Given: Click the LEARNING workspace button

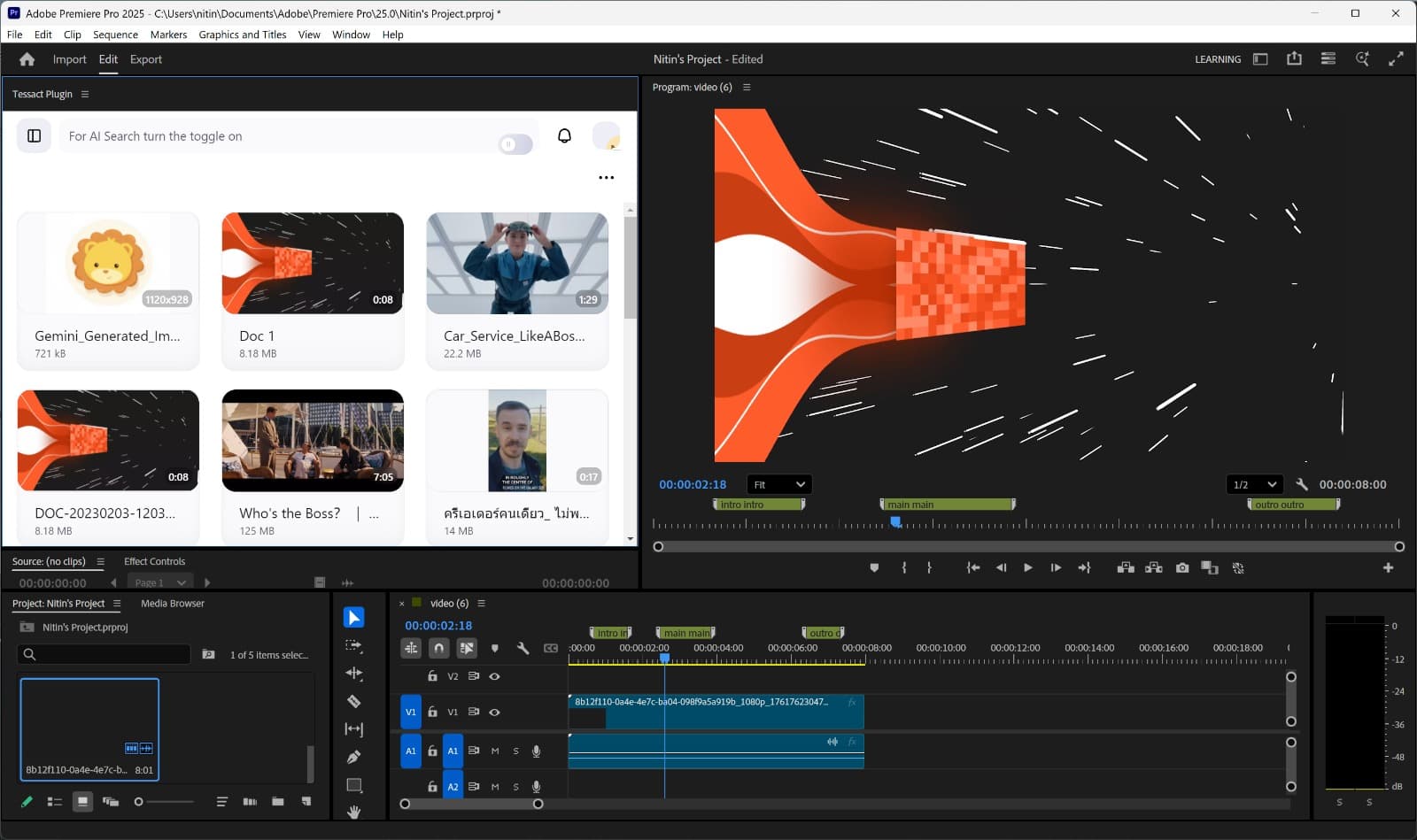Looking at the screenshot, I should [x=1217, y=59].
